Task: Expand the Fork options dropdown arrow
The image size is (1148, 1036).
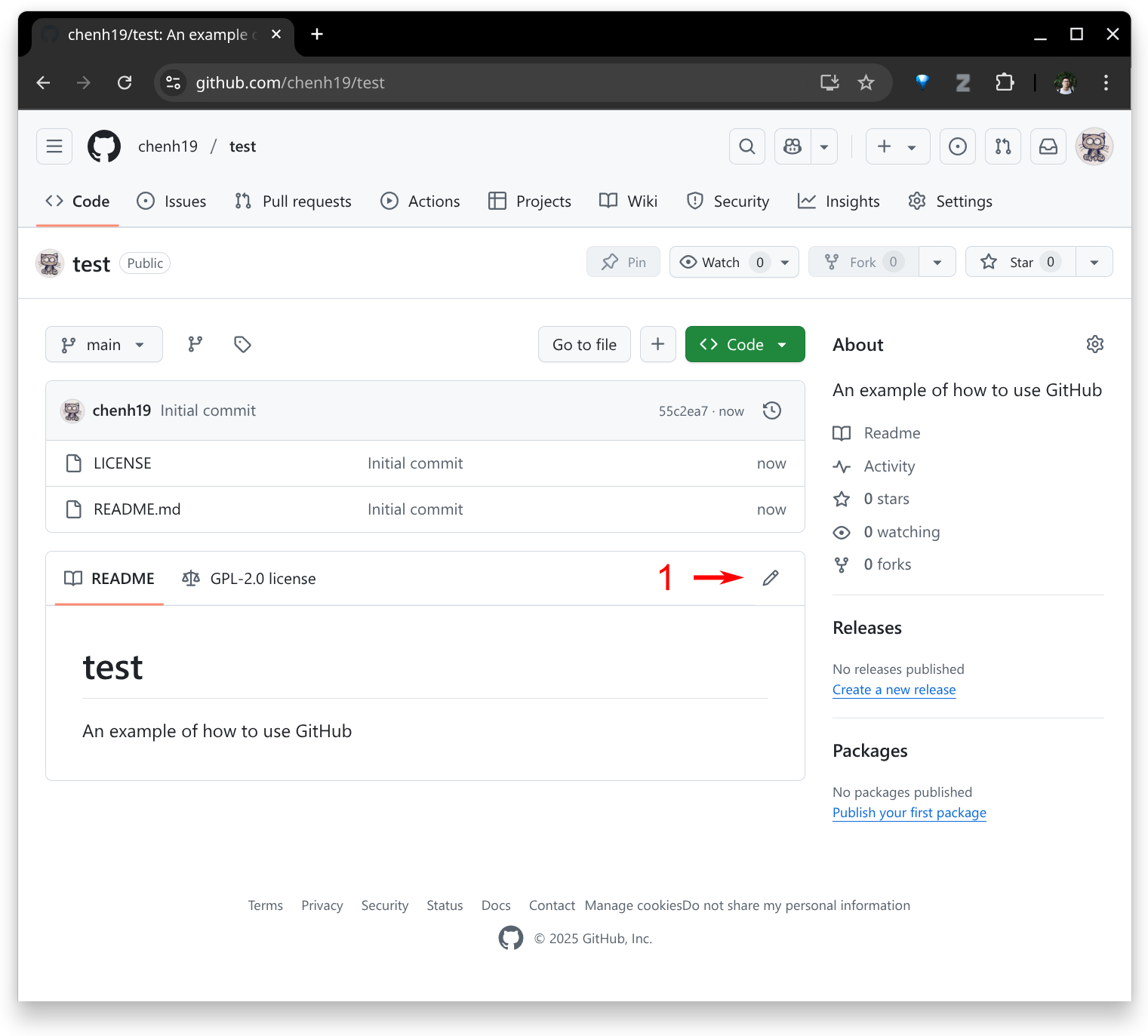Action: 937,262
